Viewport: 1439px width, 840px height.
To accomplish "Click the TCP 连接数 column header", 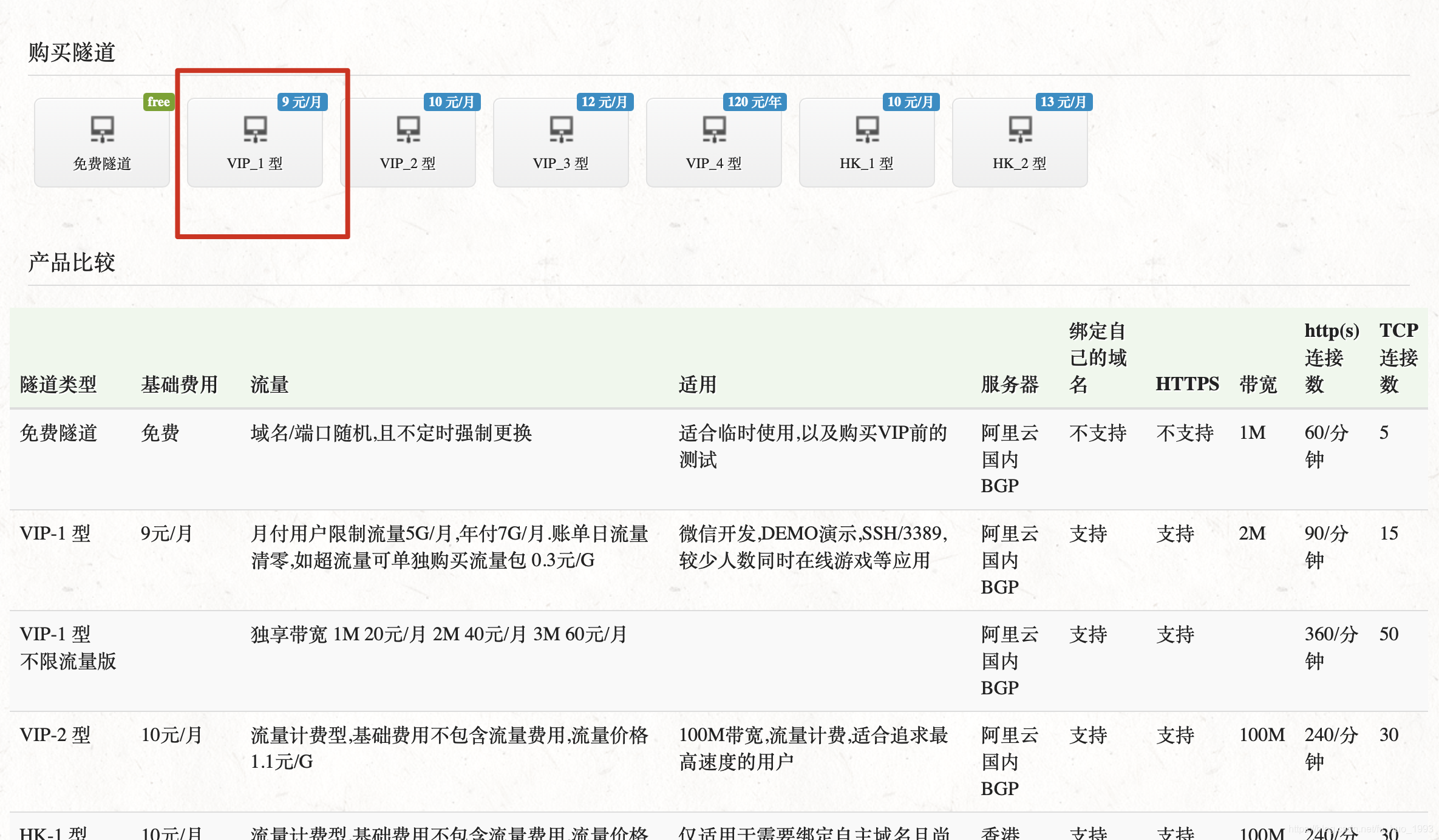I will [1398, 357].
